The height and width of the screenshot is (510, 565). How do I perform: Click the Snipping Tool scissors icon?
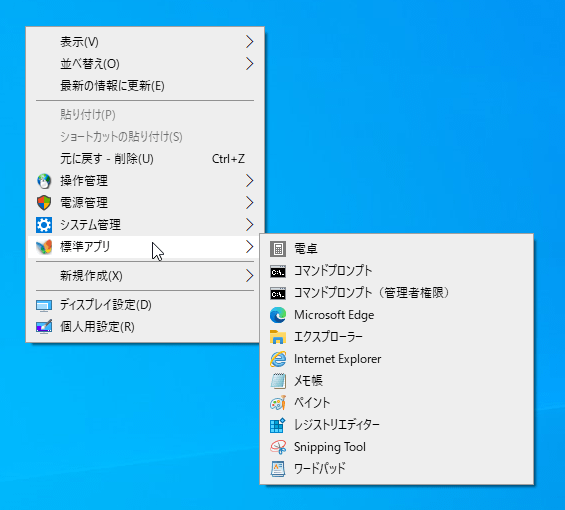coord(278,447)
